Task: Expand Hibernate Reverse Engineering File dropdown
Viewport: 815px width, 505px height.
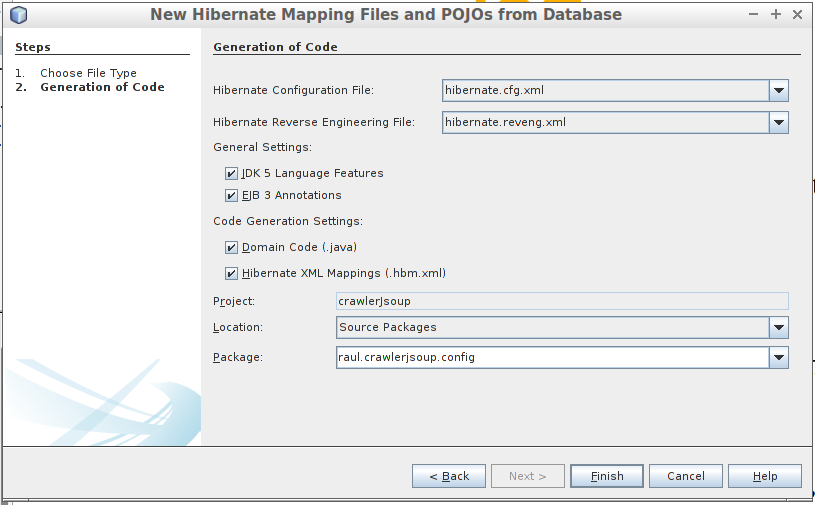Action: pos(779,123)
